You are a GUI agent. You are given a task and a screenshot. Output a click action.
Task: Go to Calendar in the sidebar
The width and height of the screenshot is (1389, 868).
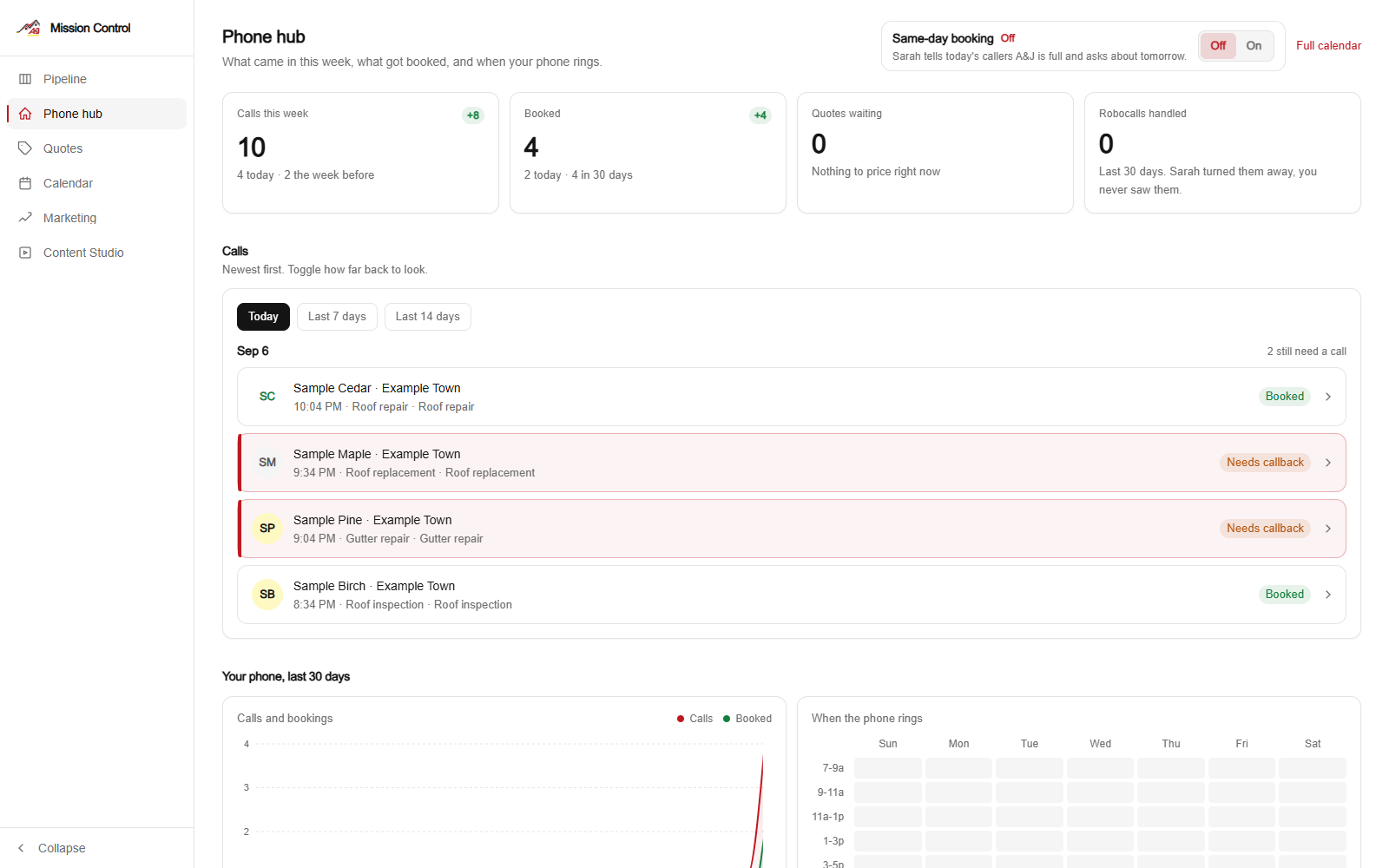click(97, 183)
